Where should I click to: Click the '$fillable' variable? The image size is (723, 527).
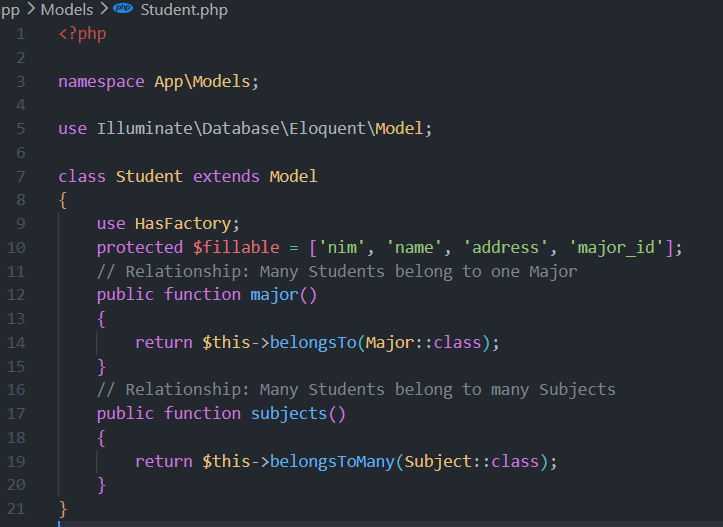click(x=236, y=248)
